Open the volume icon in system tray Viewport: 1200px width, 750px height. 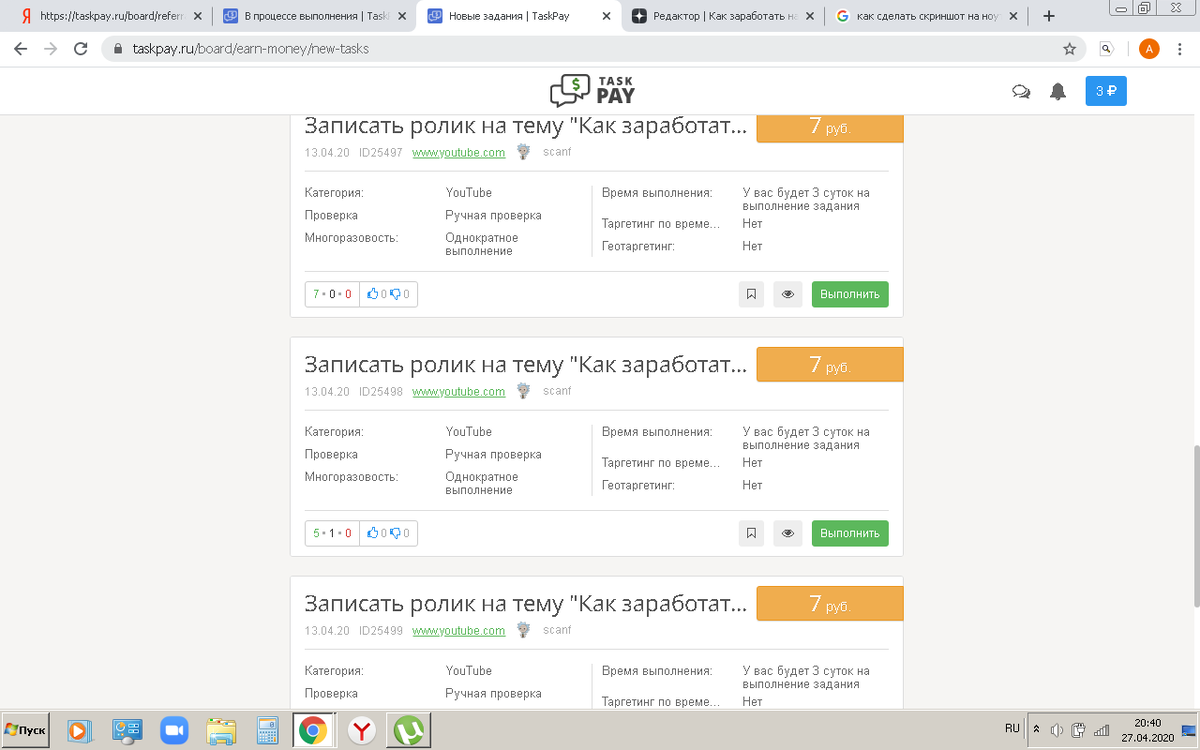pos(1056,729)
